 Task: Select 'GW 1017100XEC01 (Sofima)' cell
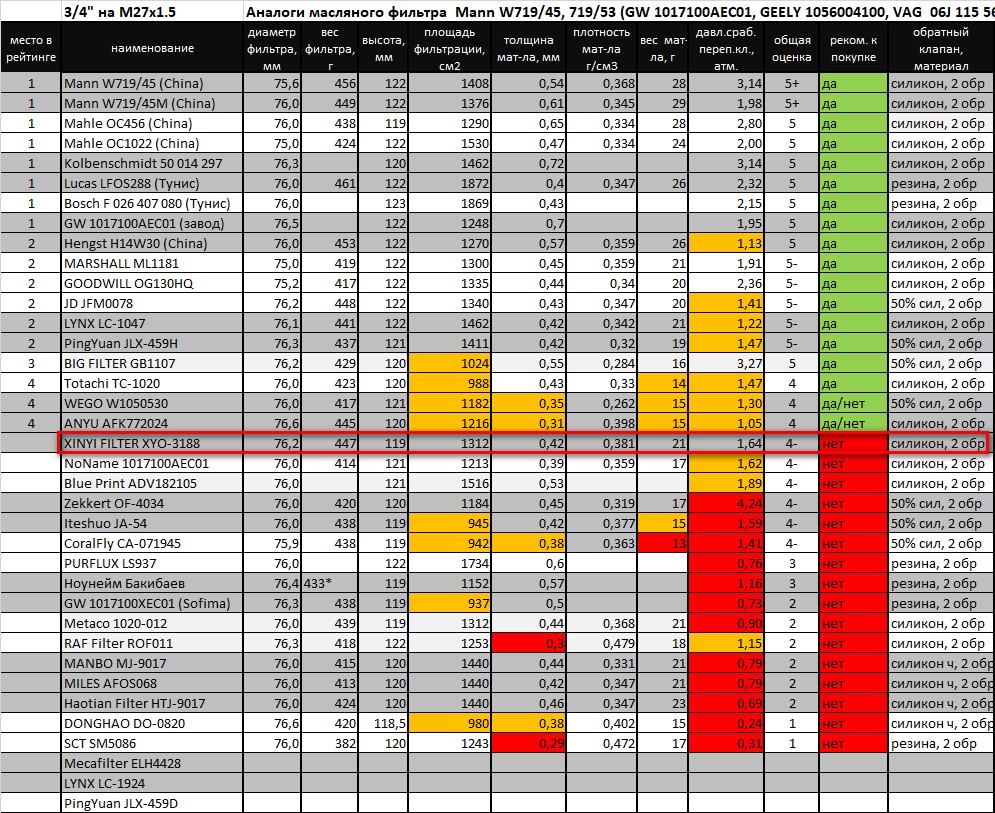click(152, 603)
